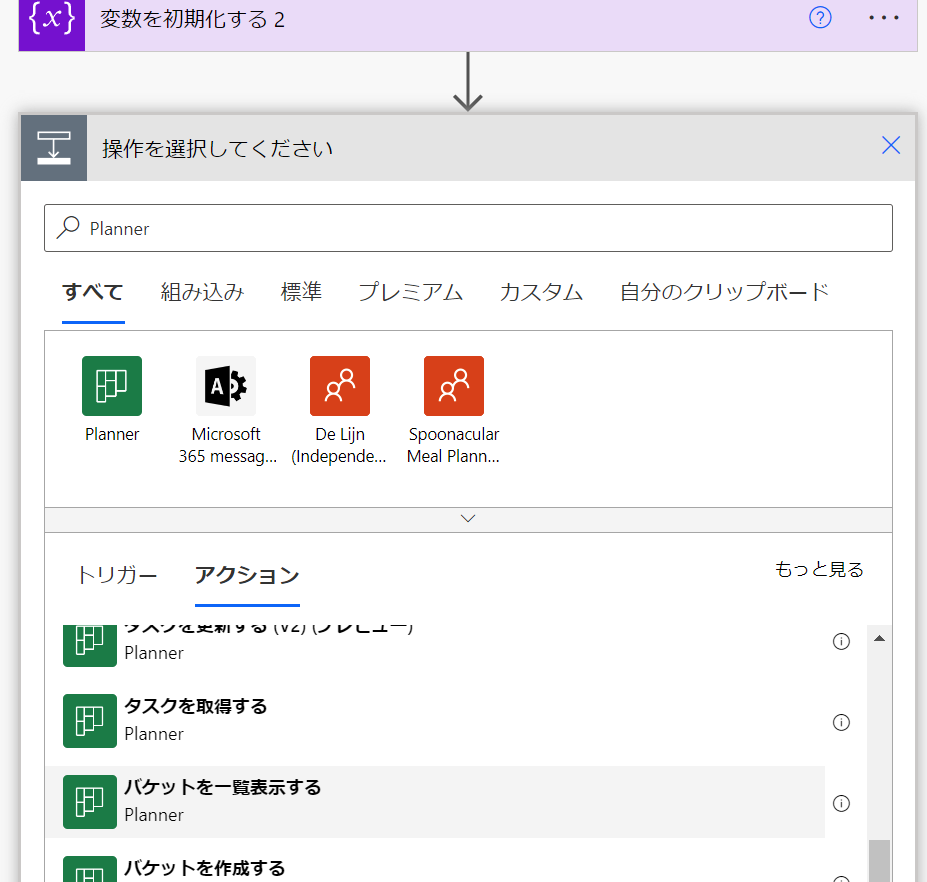The image size is (927, 882).
Task: Click the action list scroll-up arrow
Action: coord(880,638)
